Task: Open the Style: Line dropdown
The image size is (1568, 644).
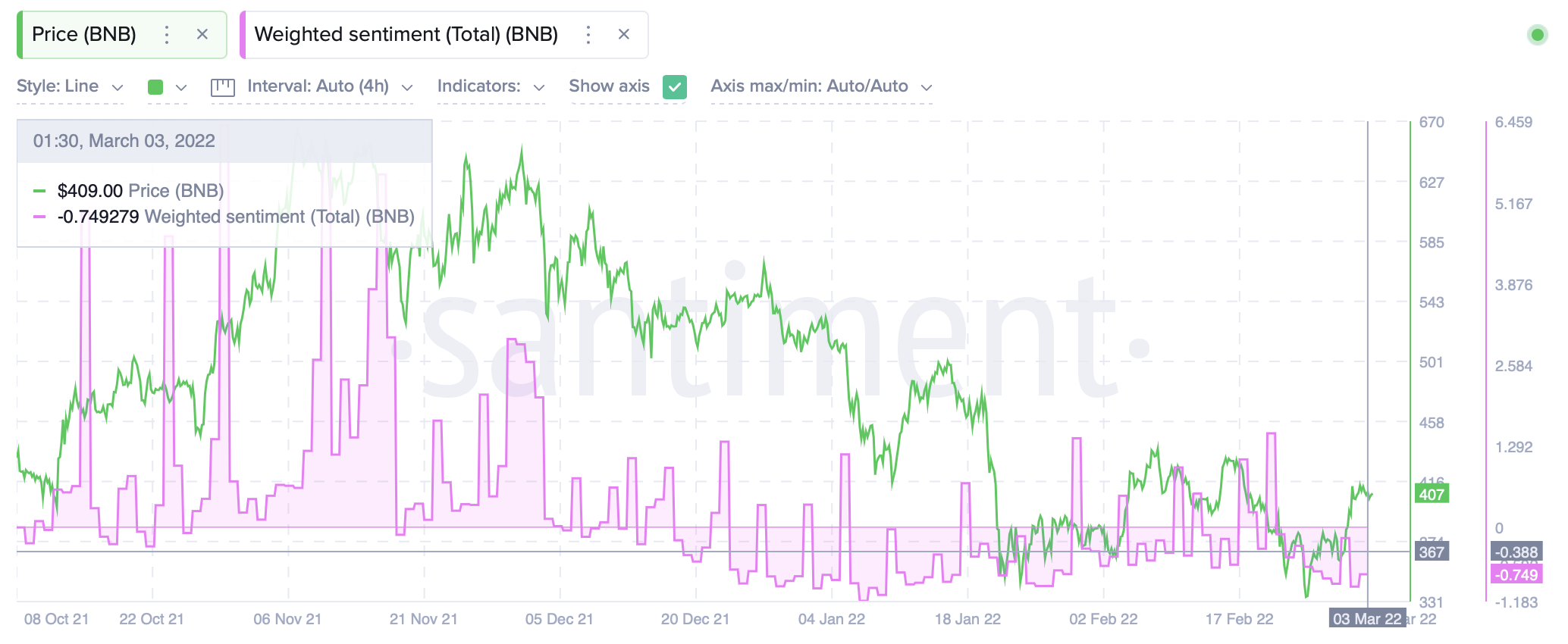Action: point(68,86)
